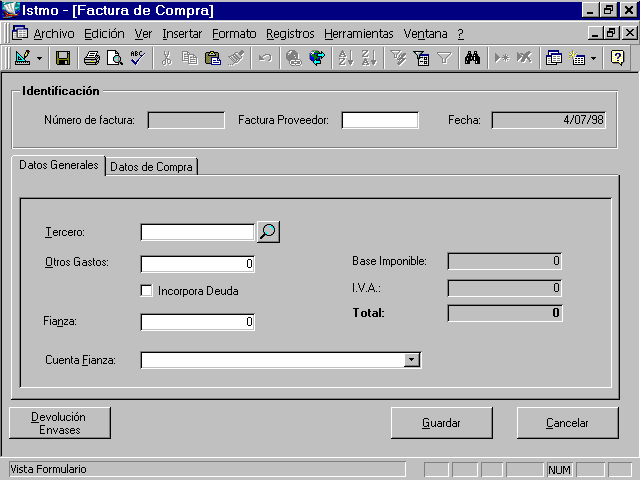This screenshot has width=640, height=480.
Task: Restore the inner Factura de Compra document window
Action: tap(612, 33)
